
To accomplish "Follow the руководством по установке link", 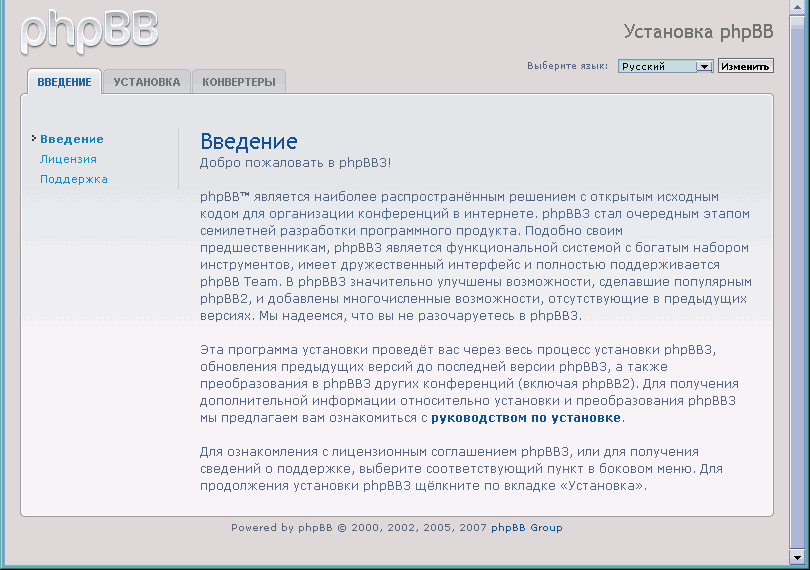I will pyautogui.click(x=526, y=417).
